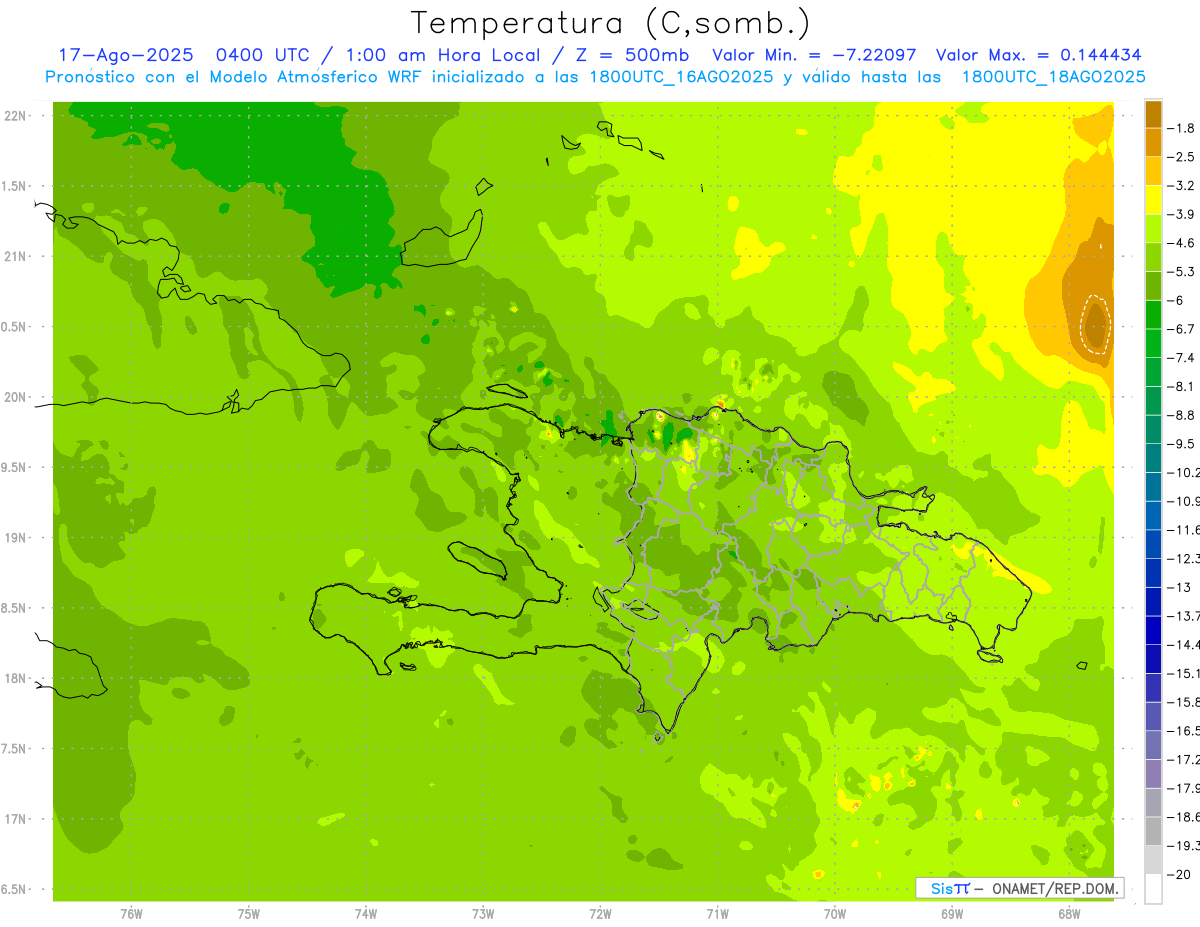Pick the legend swatch between -4.6 and -5.3
Viewport: 1200px width, 927px height.
(x=1153, y=257)
